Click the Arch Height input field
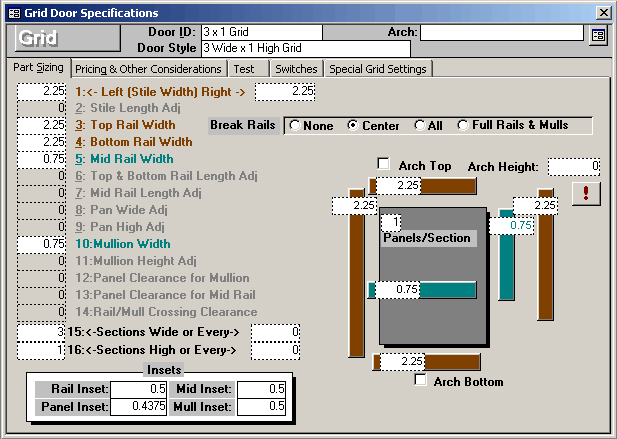Viewport: 617px width, 439px height. click(x=573, y=166)
